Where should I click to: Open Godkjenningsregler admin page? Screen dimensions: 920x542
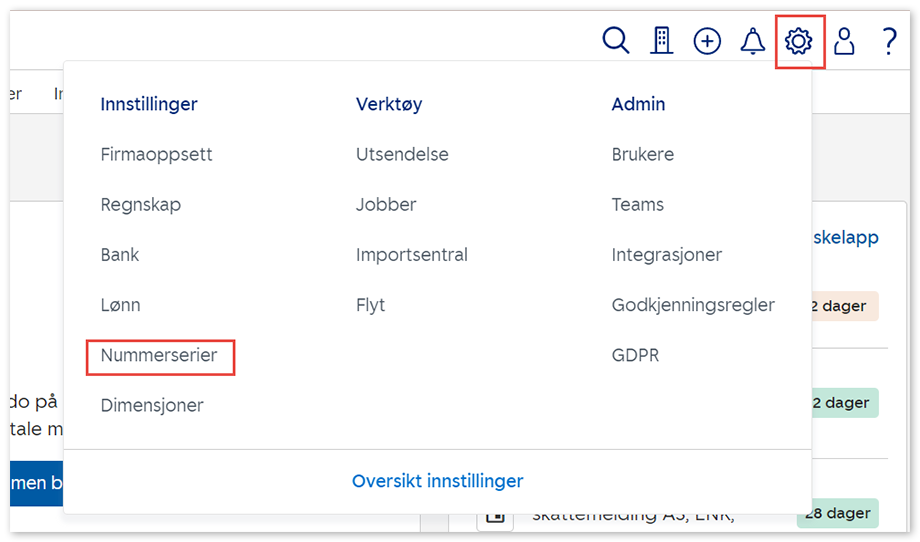point(693,305)
